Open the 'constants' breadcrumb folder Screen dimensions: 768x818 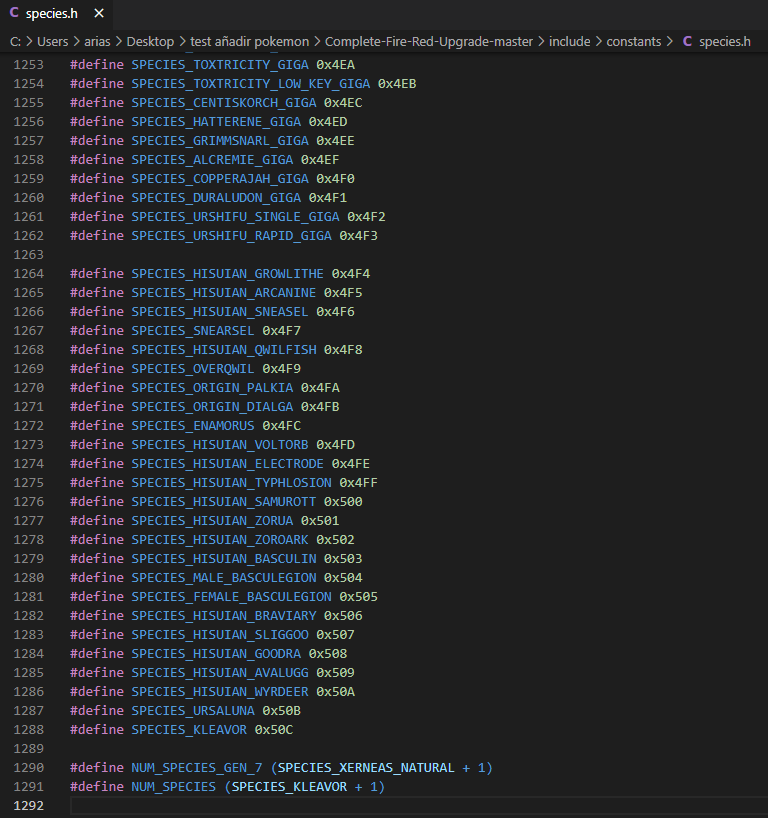[633, 41]
